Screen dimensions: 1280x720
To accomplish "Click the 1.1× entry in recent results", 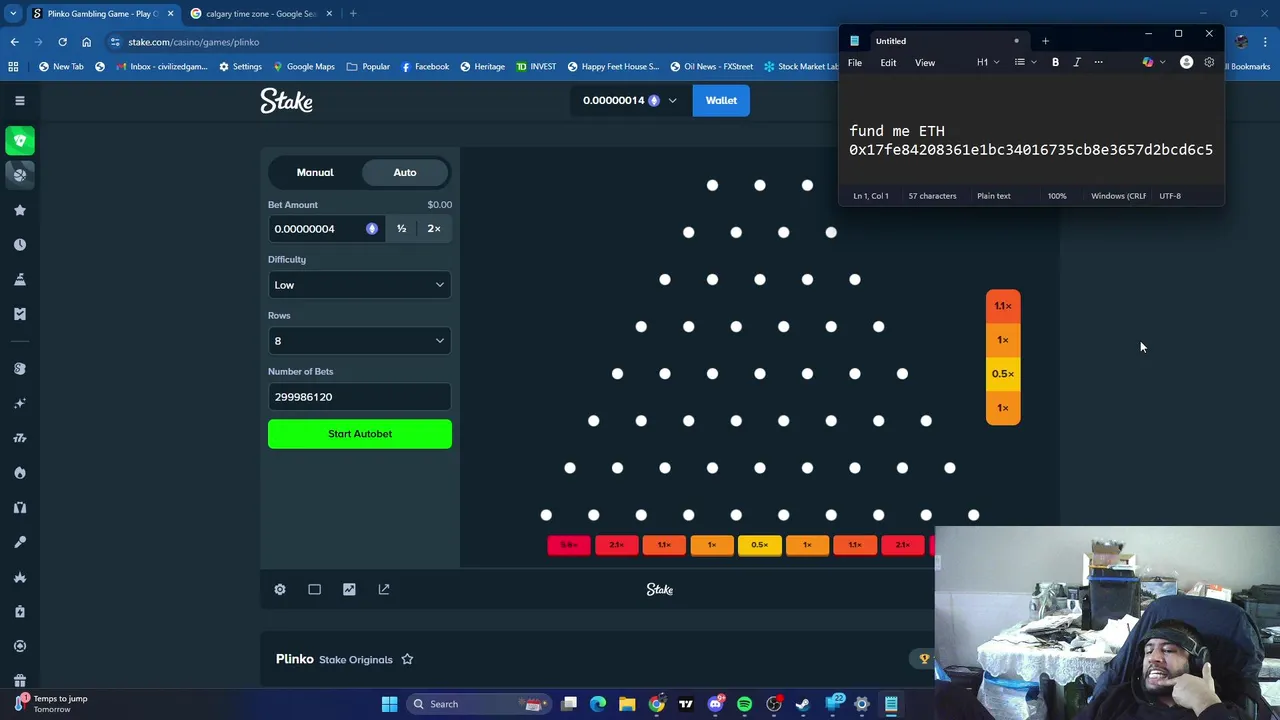I will click(1003, 306).
